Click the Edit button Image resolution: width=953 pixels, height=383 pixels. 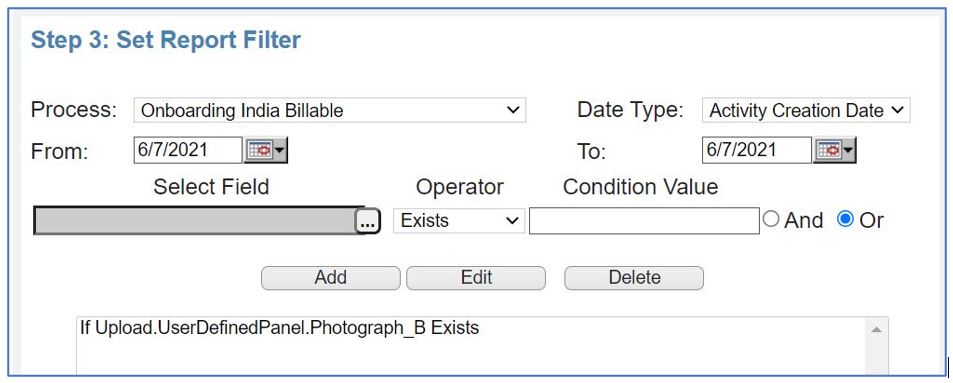[476, 278]
